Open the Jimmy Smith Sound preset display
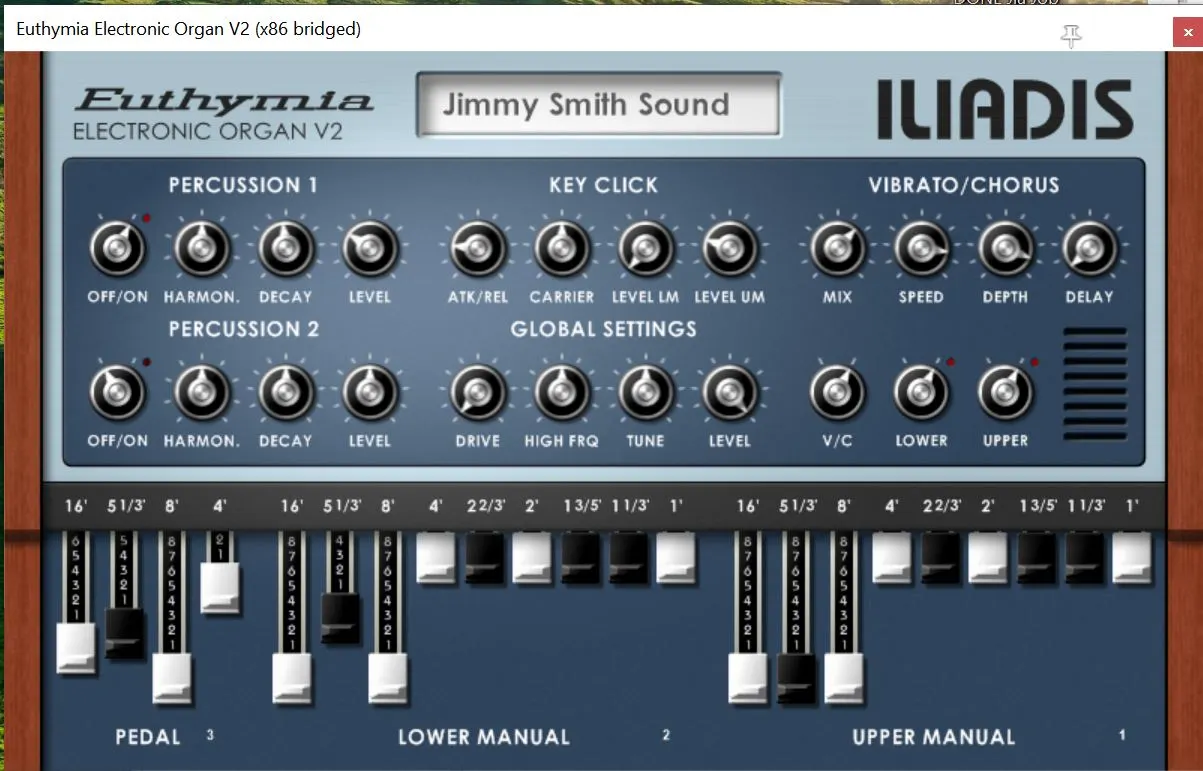This screenshot has width=1203, height=771. point(598,105)
